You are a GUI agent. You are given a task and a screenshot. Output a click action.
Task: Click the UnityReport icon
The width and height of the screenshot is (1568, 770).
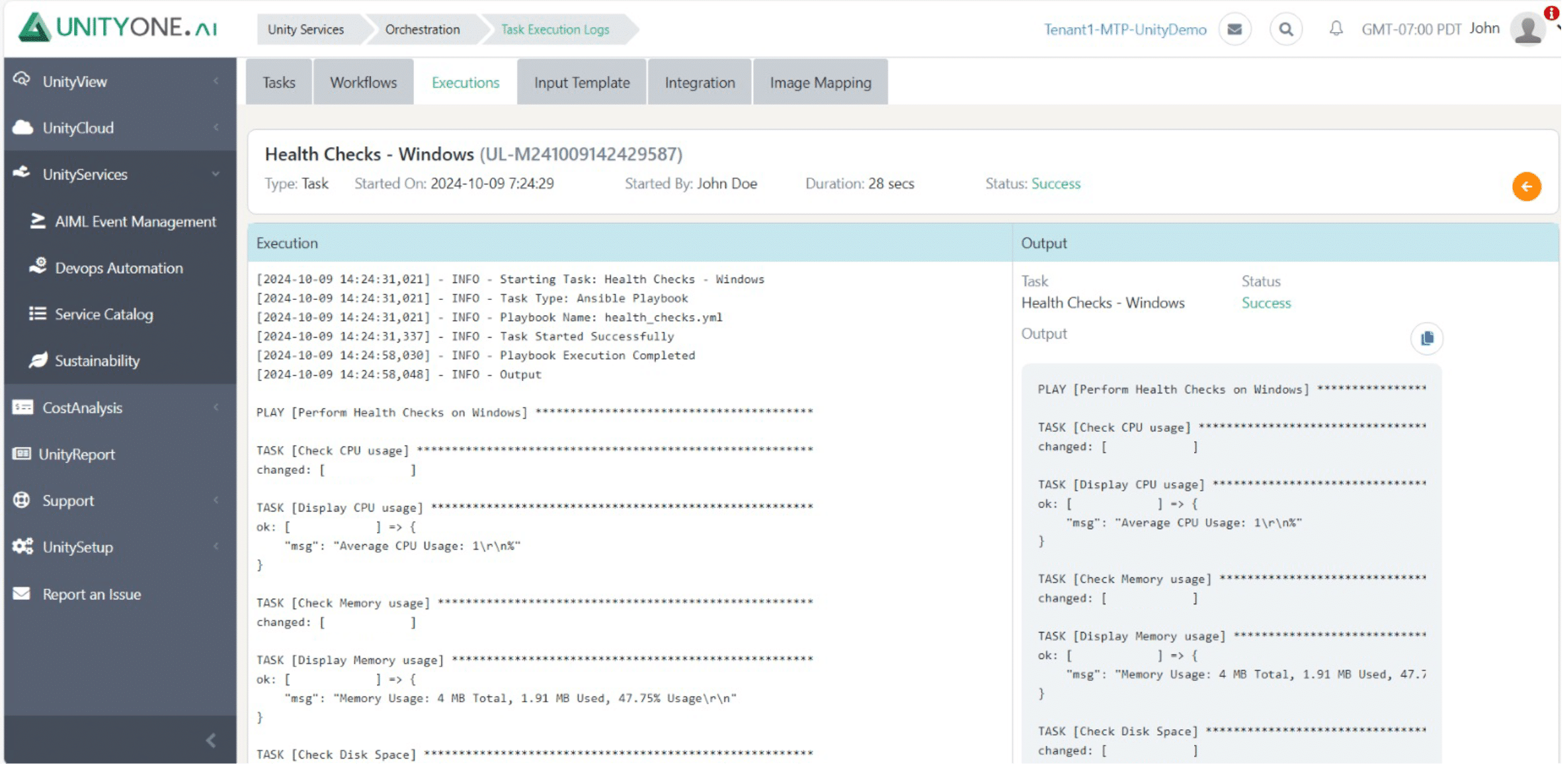[21, 453]
